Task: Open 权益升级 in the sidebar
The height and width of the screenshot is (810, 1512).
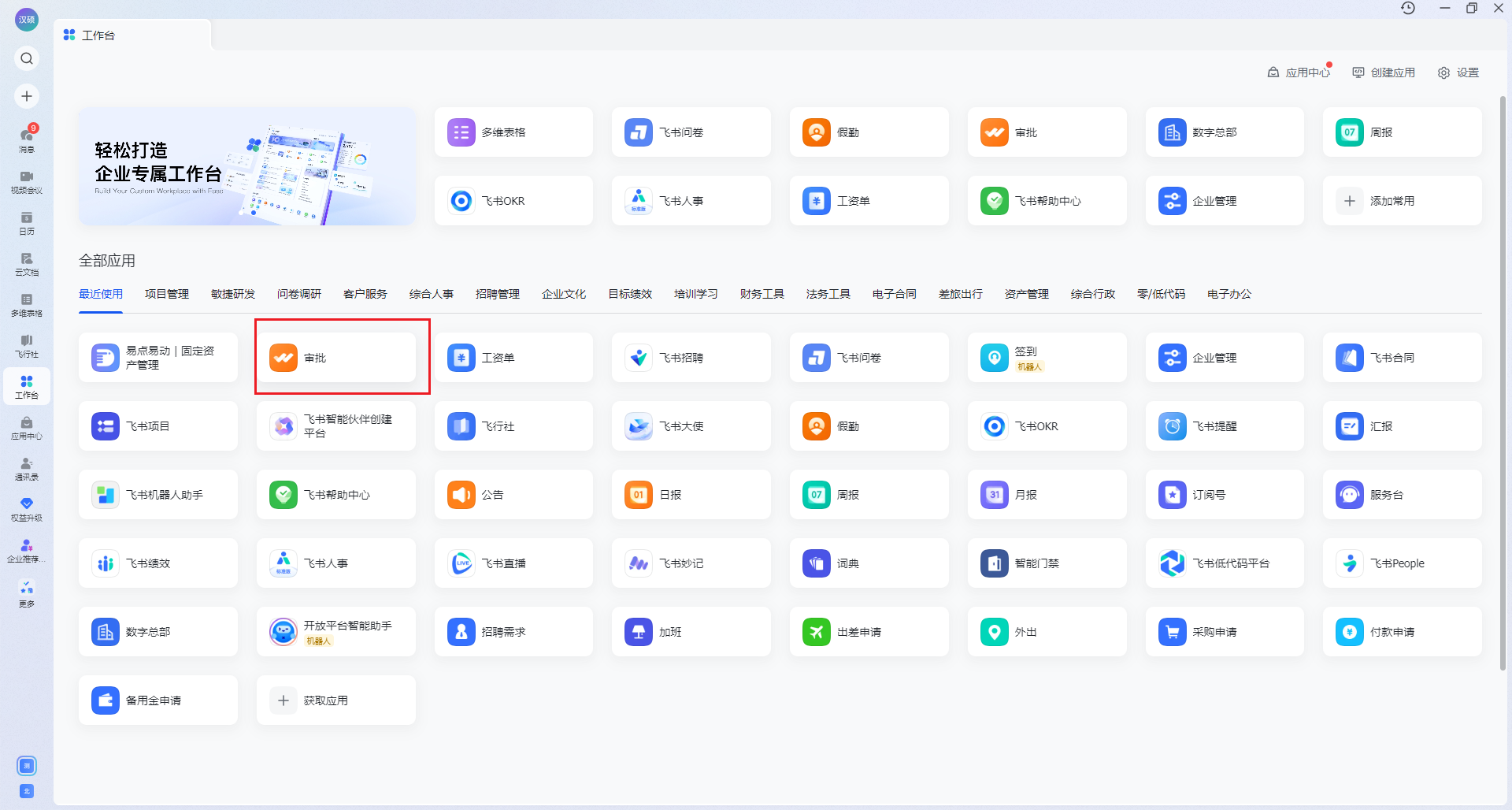Action: click(x=27, y=510)
